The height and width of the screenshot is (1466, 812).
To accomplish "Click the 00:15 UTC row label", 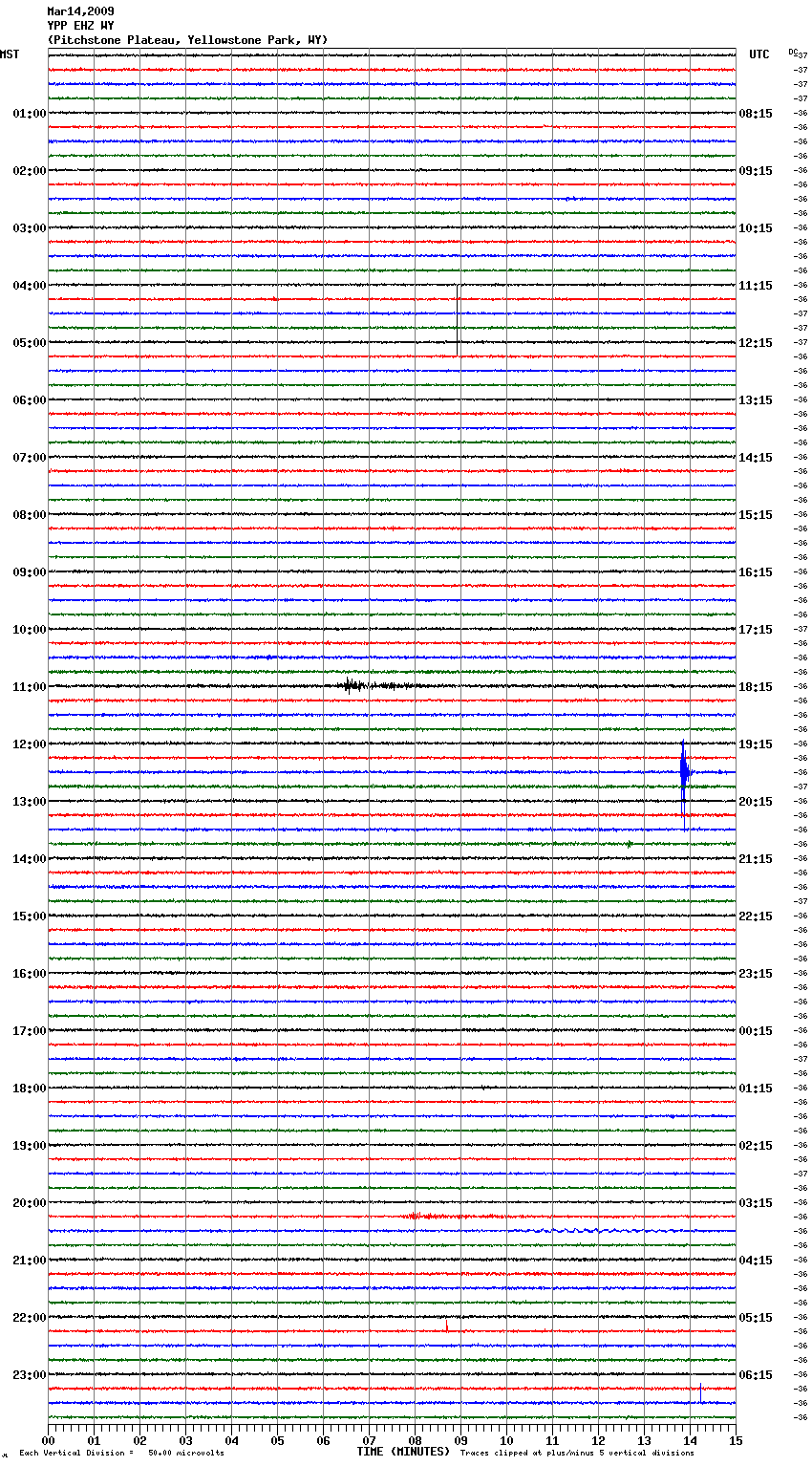I will (756, 1031).
